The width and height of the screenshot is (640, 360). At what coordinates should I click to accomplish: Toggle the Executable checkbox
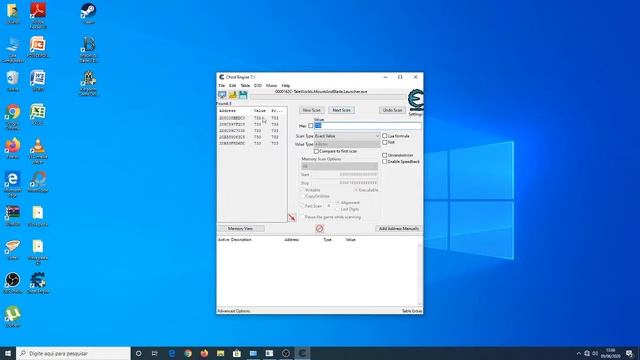tap(356, 190)
